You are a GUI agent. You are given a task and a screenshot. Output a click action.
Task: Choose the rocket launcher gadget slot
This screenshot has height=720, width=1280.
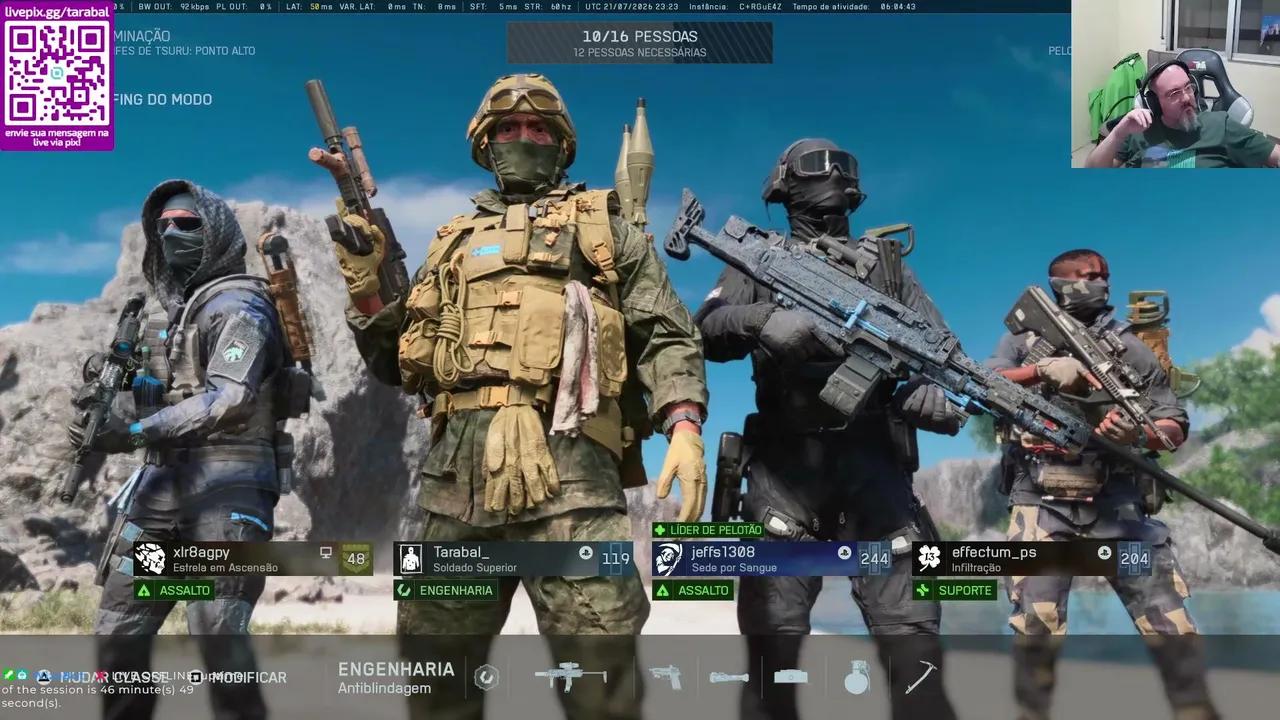pos(729,677)
